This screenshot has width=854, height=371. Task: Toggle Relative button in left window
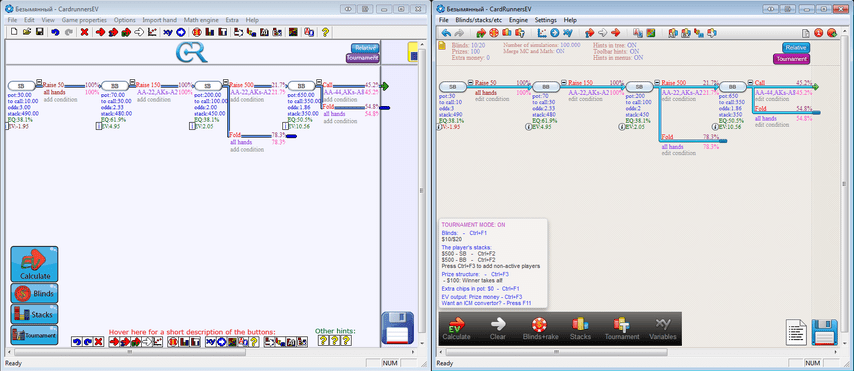[365, 48]
